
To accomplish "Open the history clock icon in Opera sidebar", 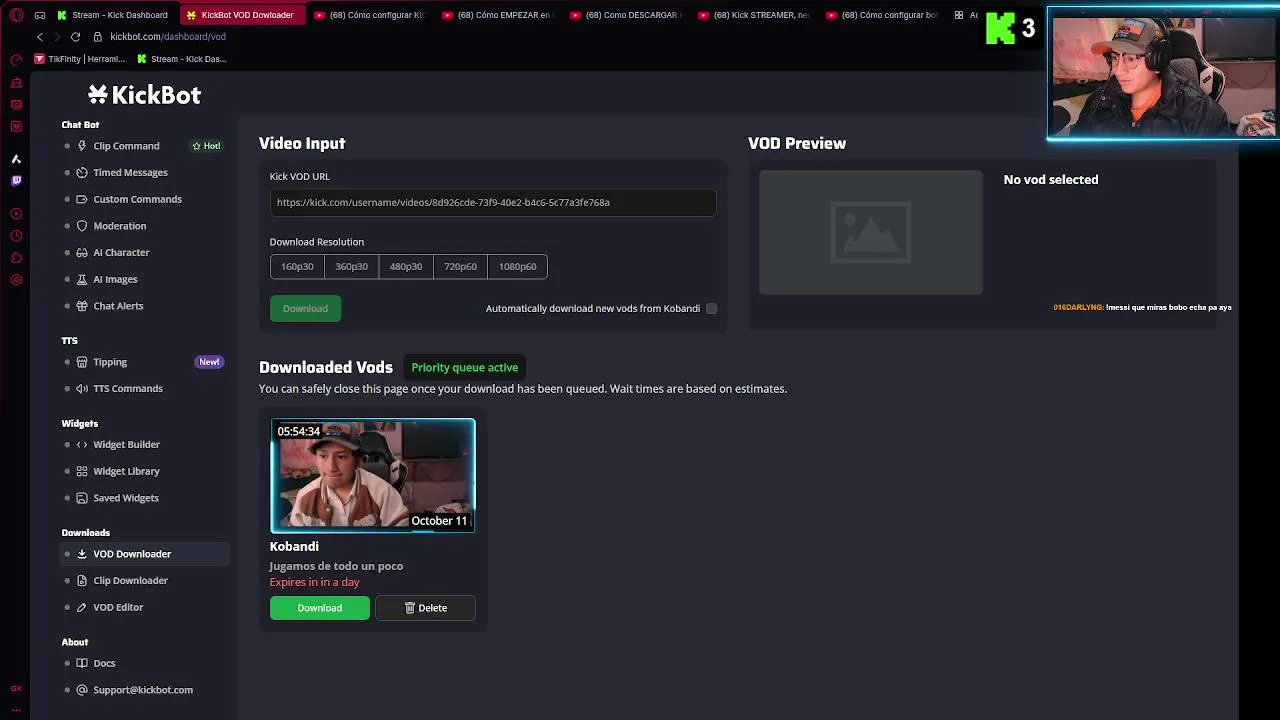I will click(16, 236).
